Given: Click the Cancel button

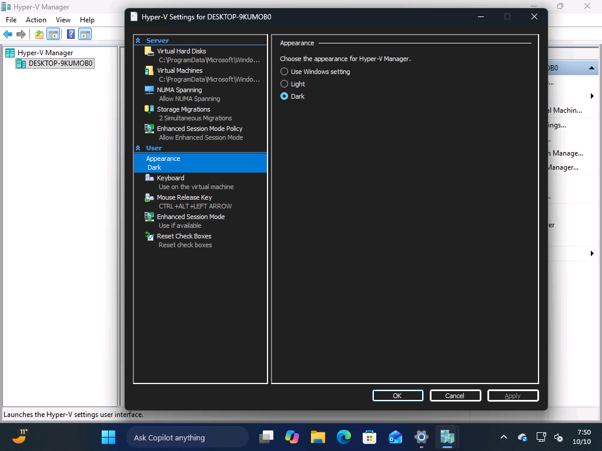Looking at the screenshot, I should point(455,396).
